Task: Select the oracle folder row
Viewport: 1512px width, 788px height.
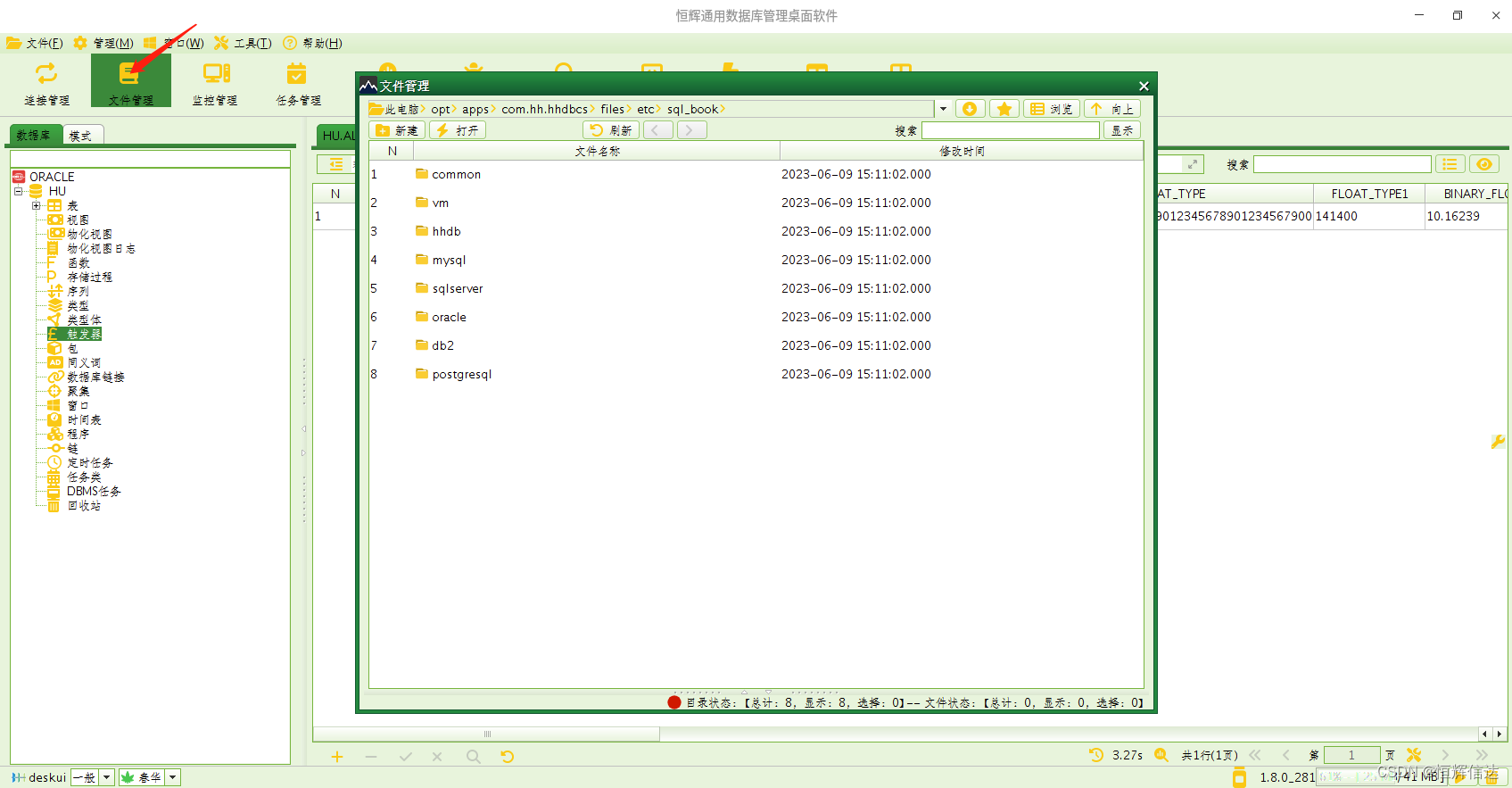Action: [756, 317]
